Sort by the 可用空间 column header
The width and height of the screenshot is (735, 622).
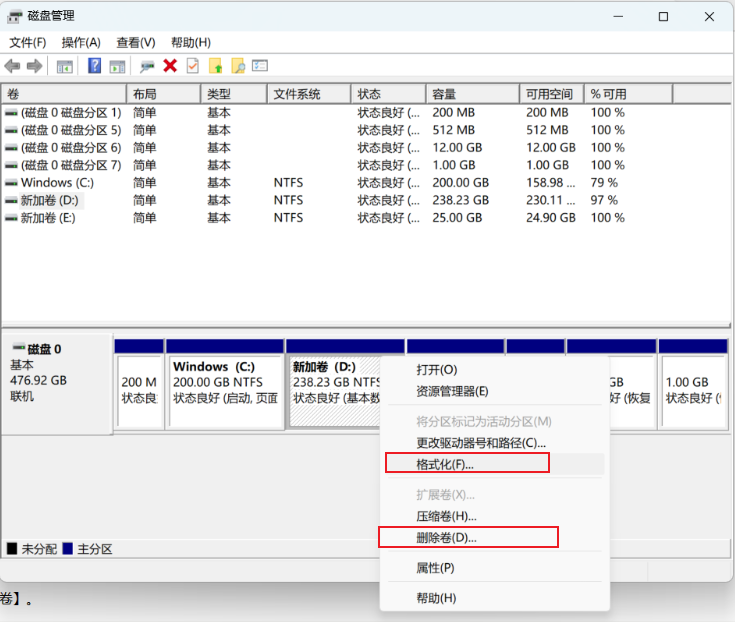tap(552, 94)
